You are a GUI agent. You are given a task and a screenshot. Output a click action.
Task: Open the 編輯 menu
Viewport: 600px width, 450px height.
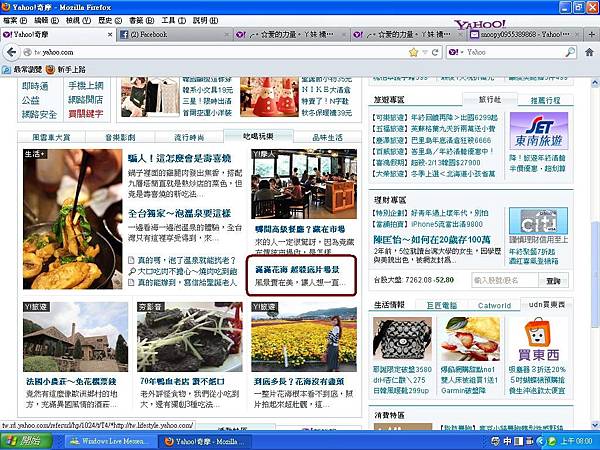pos(46,20)
